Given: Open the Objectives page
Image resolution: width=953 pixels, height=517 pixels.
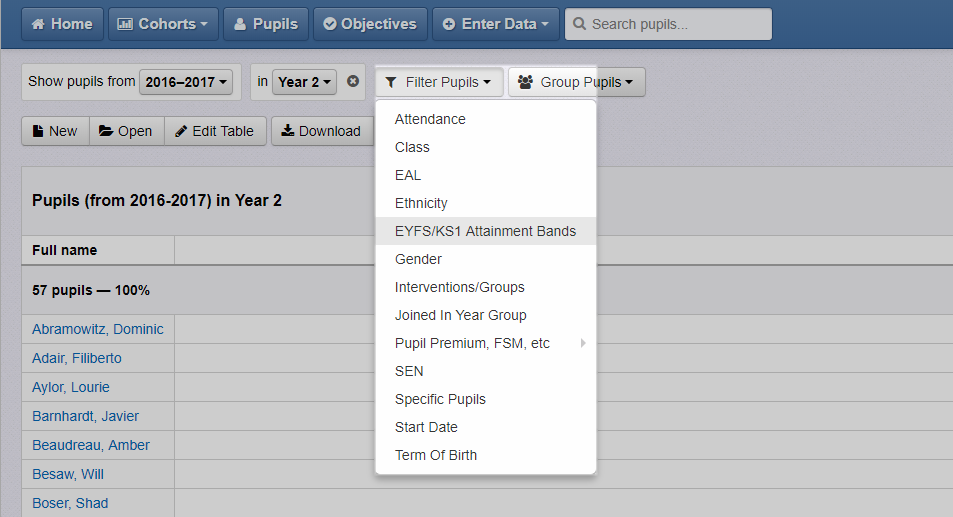Looking at the screenshot, I should (370, 24).
